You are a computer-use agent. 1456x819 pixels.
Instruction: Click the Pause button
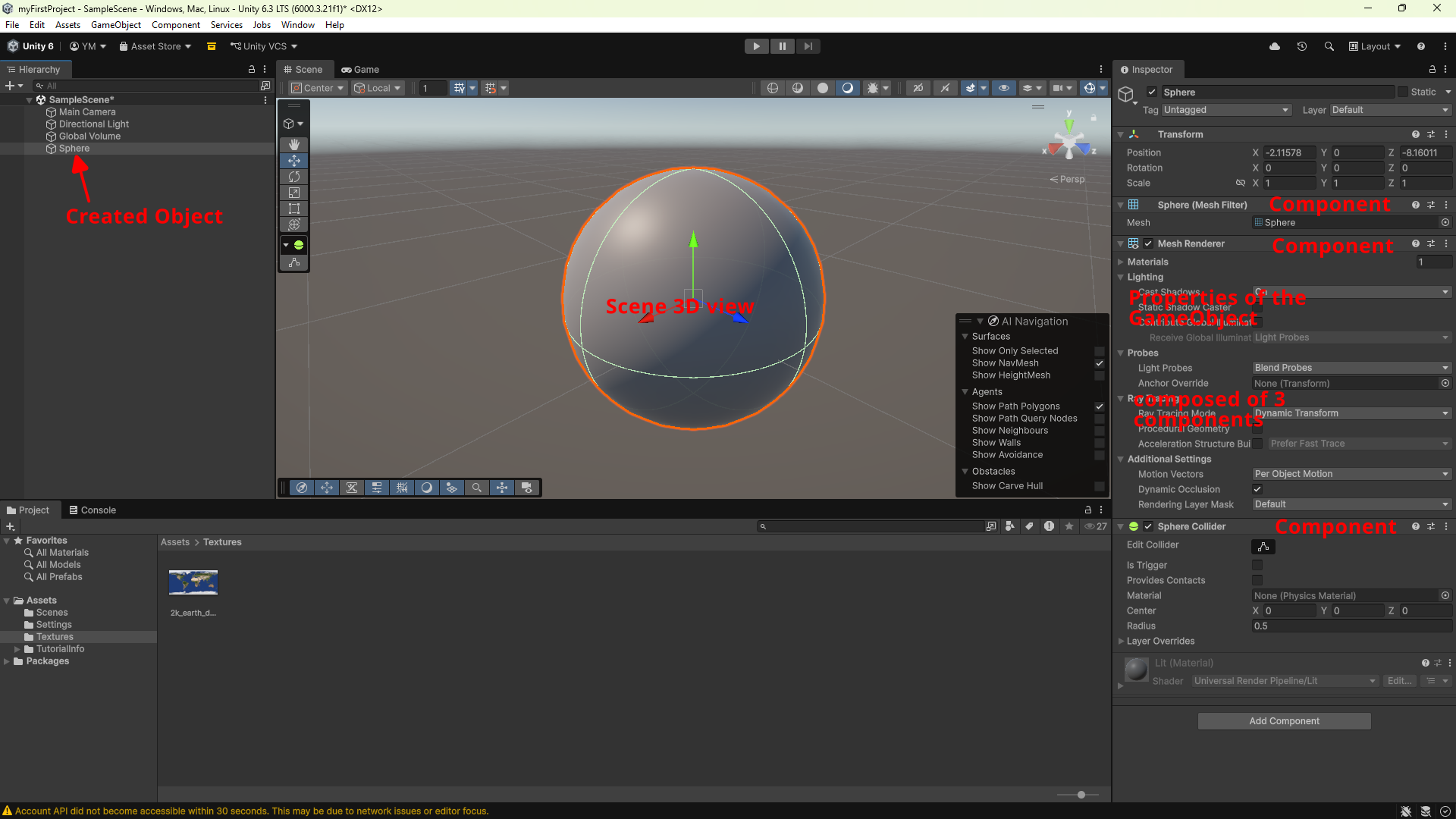[x=782, y=46]
